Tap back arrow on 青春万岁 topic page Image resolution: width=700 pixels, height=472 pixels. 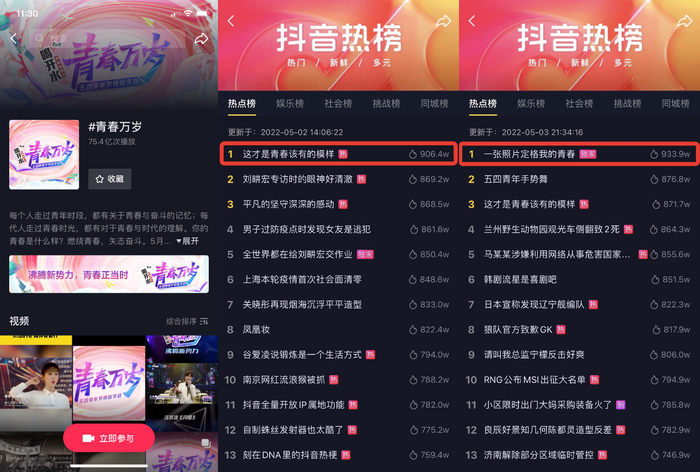click(14, 39)
